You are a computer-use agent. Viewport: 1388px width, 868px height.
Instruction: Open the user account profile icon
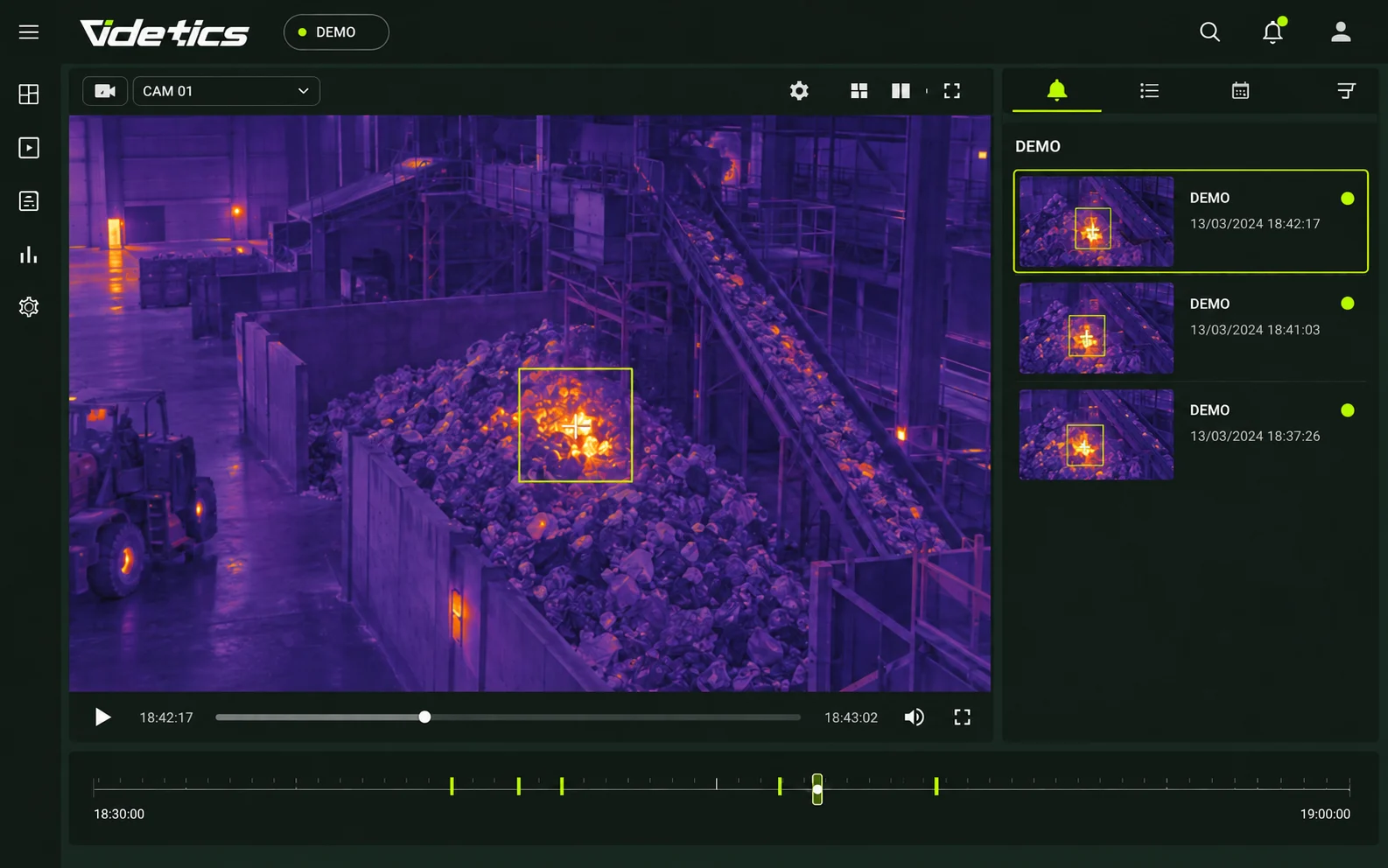tap(1341, 32)
